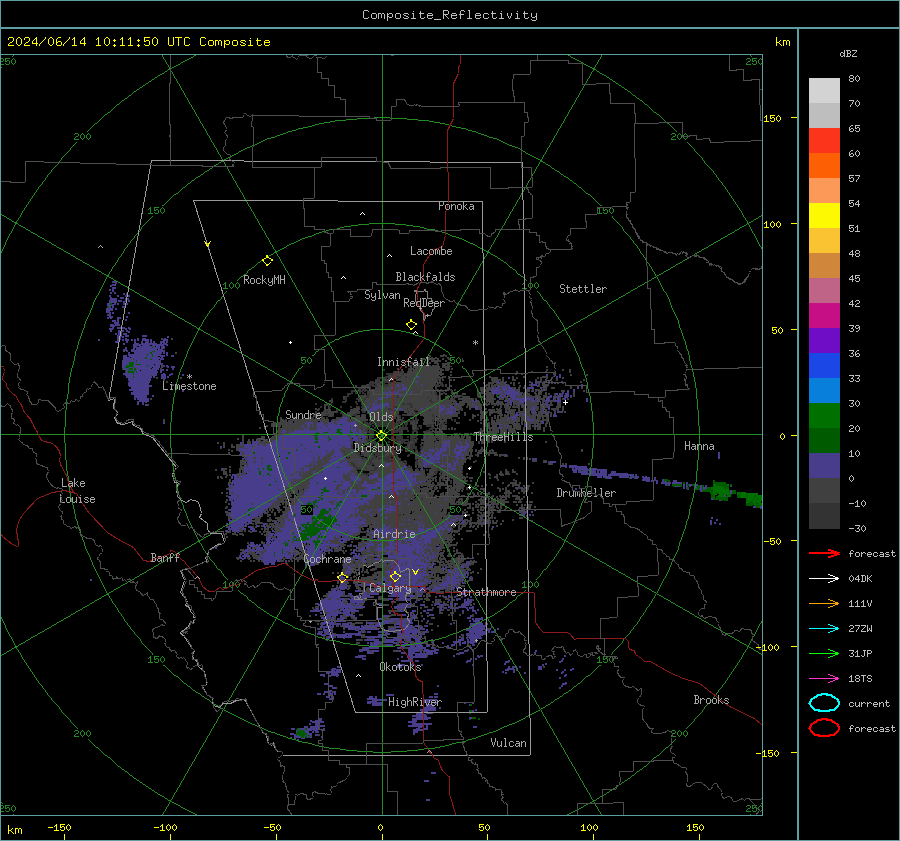Screen dimensions: 900x841
Task: Click the RockyMH label
Action: (x=264, y=280)
